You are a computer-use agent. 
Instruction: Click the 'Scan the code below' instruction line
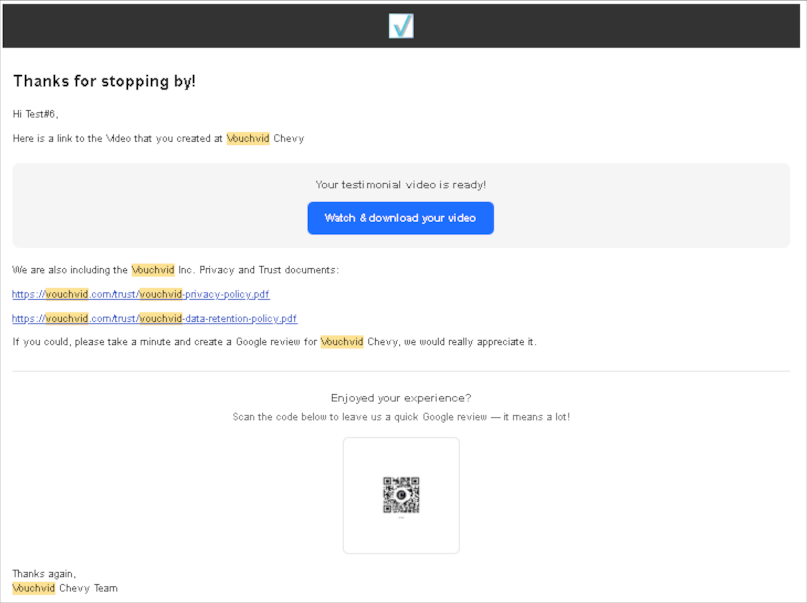[x=401, y=417]
